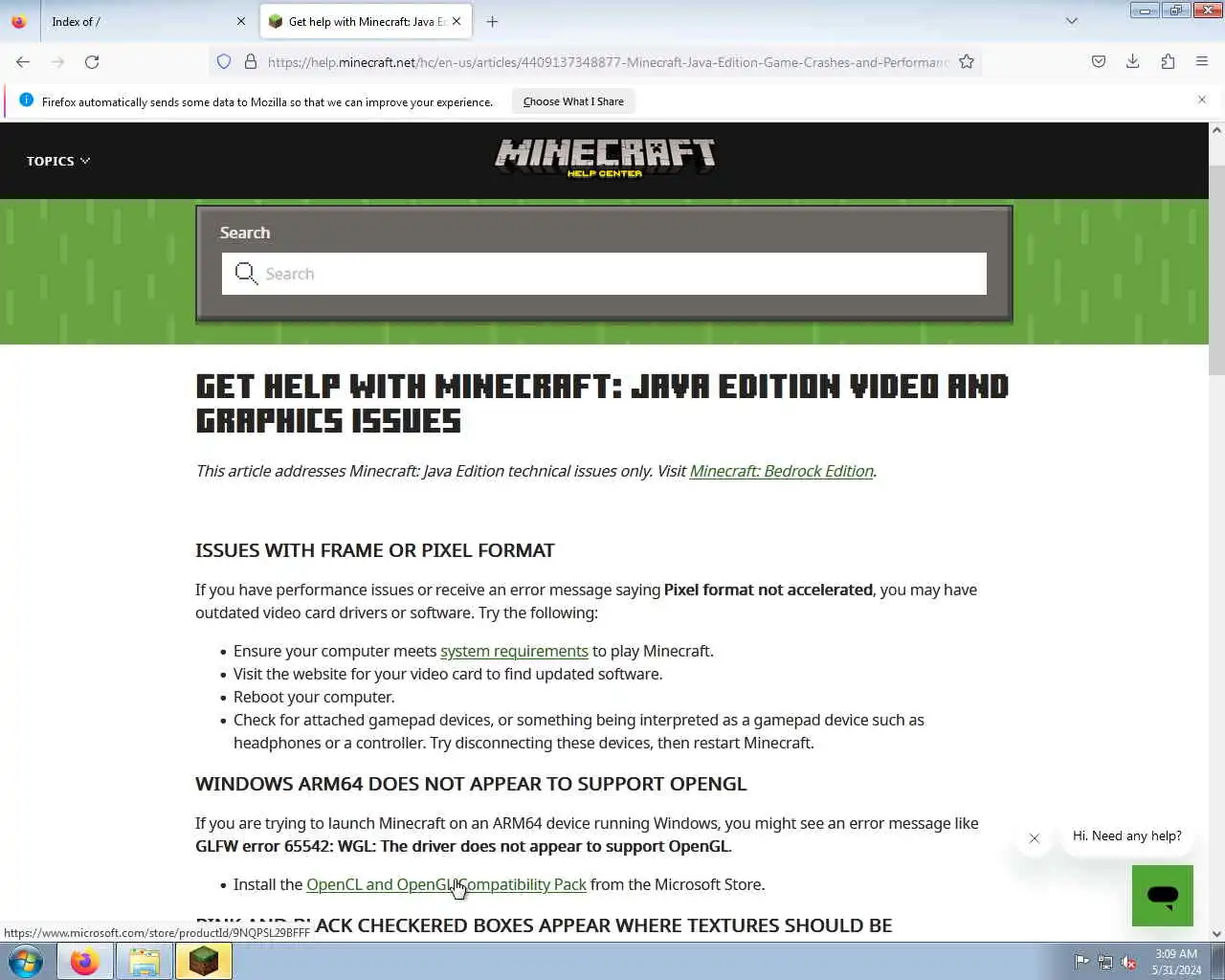Open a new browser tab

(x=492, y=21)
